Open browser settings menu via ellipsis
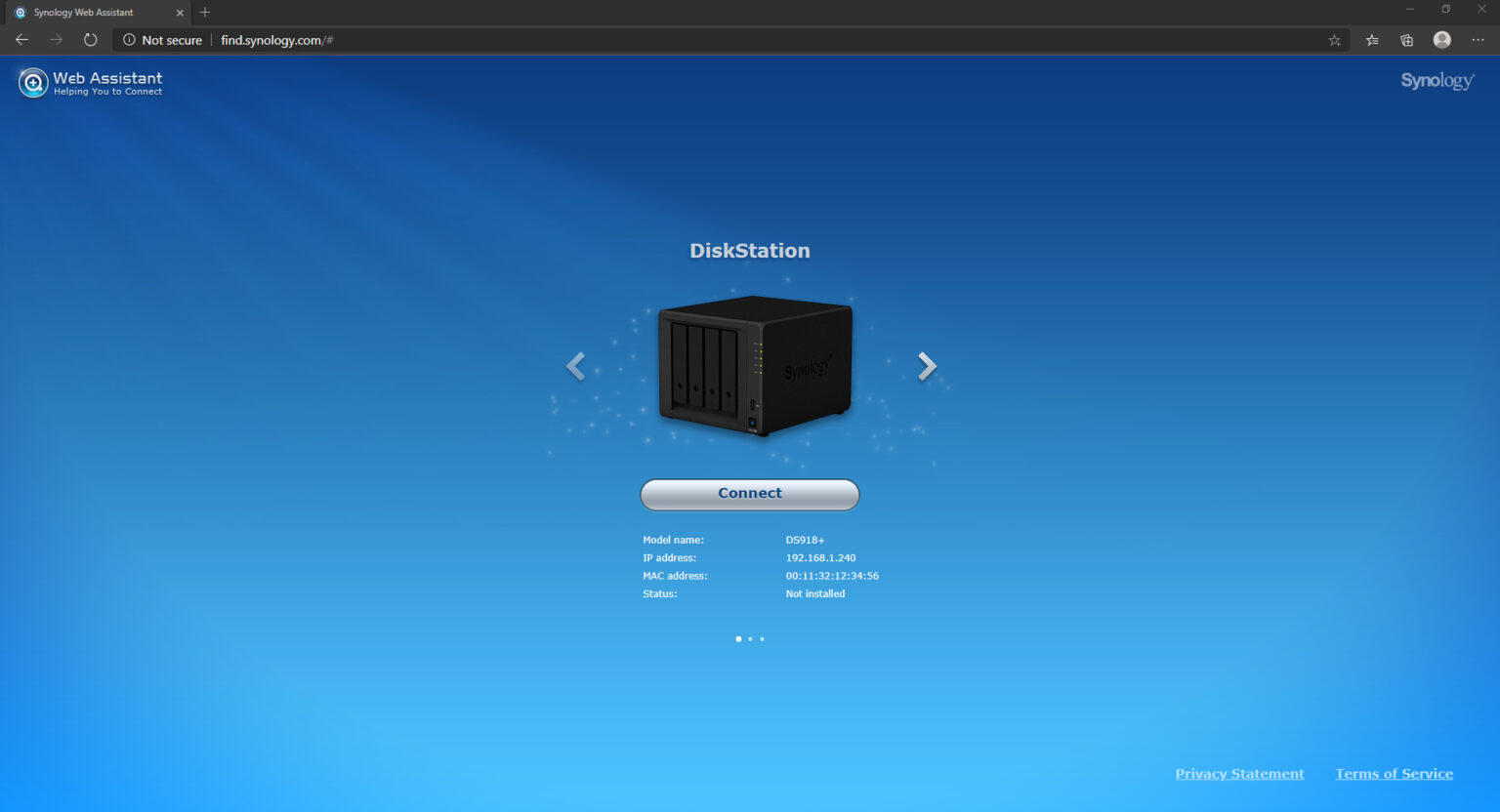This screenshot has height=812, width=1500. pyautogui.click(x=1478, y=40)
